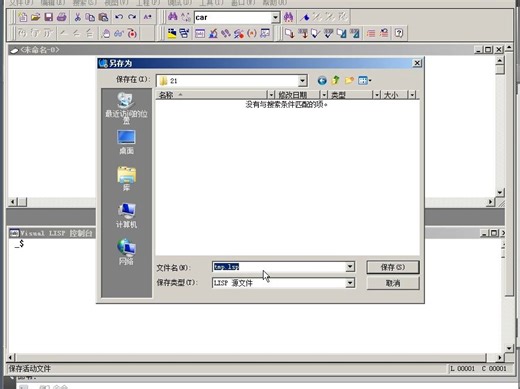Select 桌面 in places bar
This screenshot has height=389, width=520.
[126, 142]
